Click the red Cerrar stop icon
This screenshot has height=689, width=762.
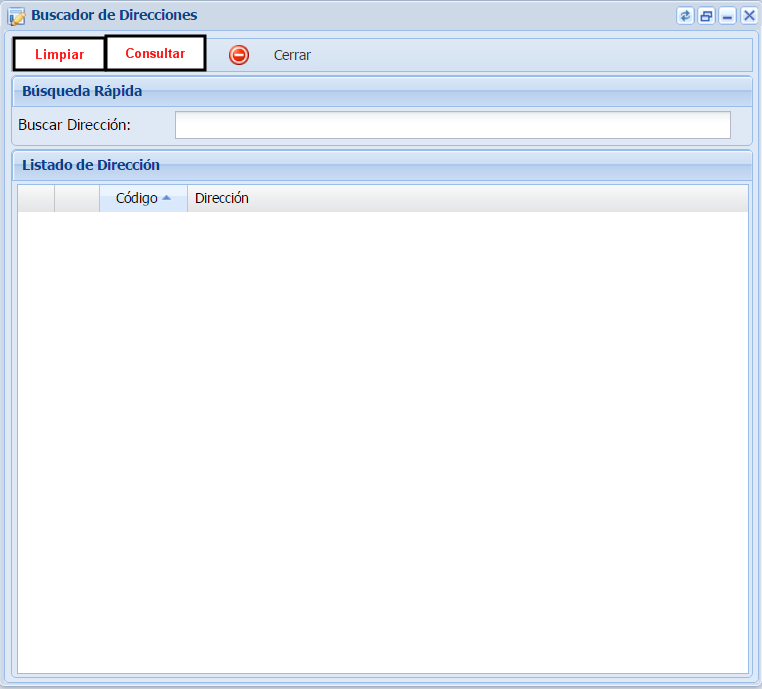point(239,55)
